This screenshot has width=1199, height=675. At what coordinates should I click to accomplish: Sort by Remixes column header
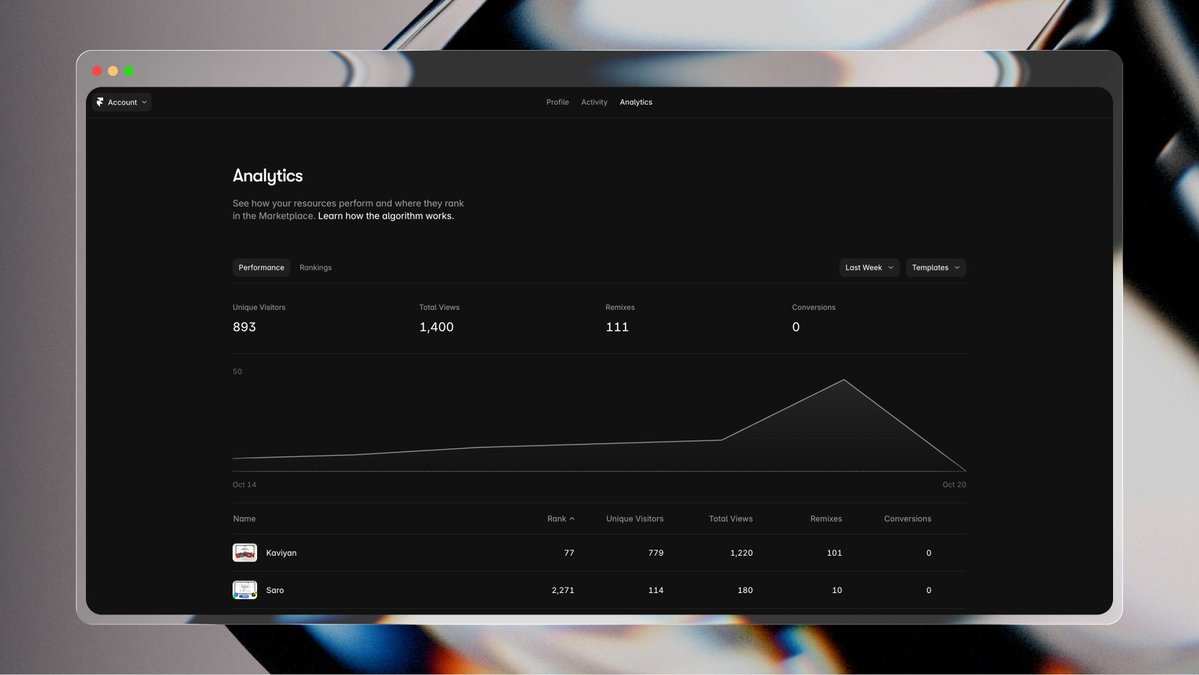tap(826, 518)
